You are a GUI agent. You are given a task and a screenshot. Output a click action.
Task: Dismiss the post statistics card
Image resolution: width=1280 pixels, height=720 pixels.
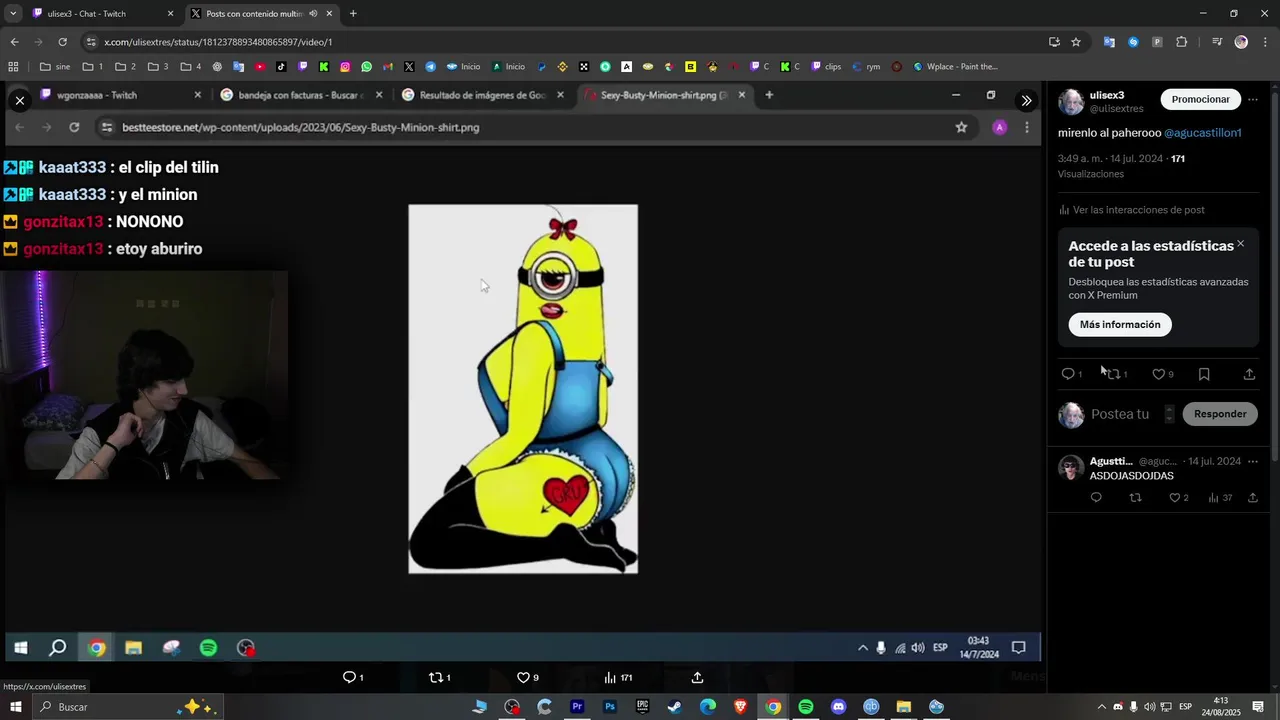(x=1241, y=244)
